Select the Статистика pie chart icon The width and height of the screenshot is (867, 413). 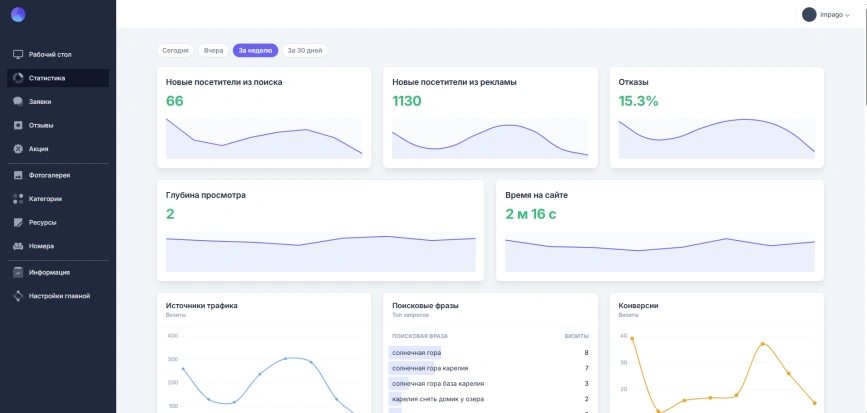click(x=18, y=78)
